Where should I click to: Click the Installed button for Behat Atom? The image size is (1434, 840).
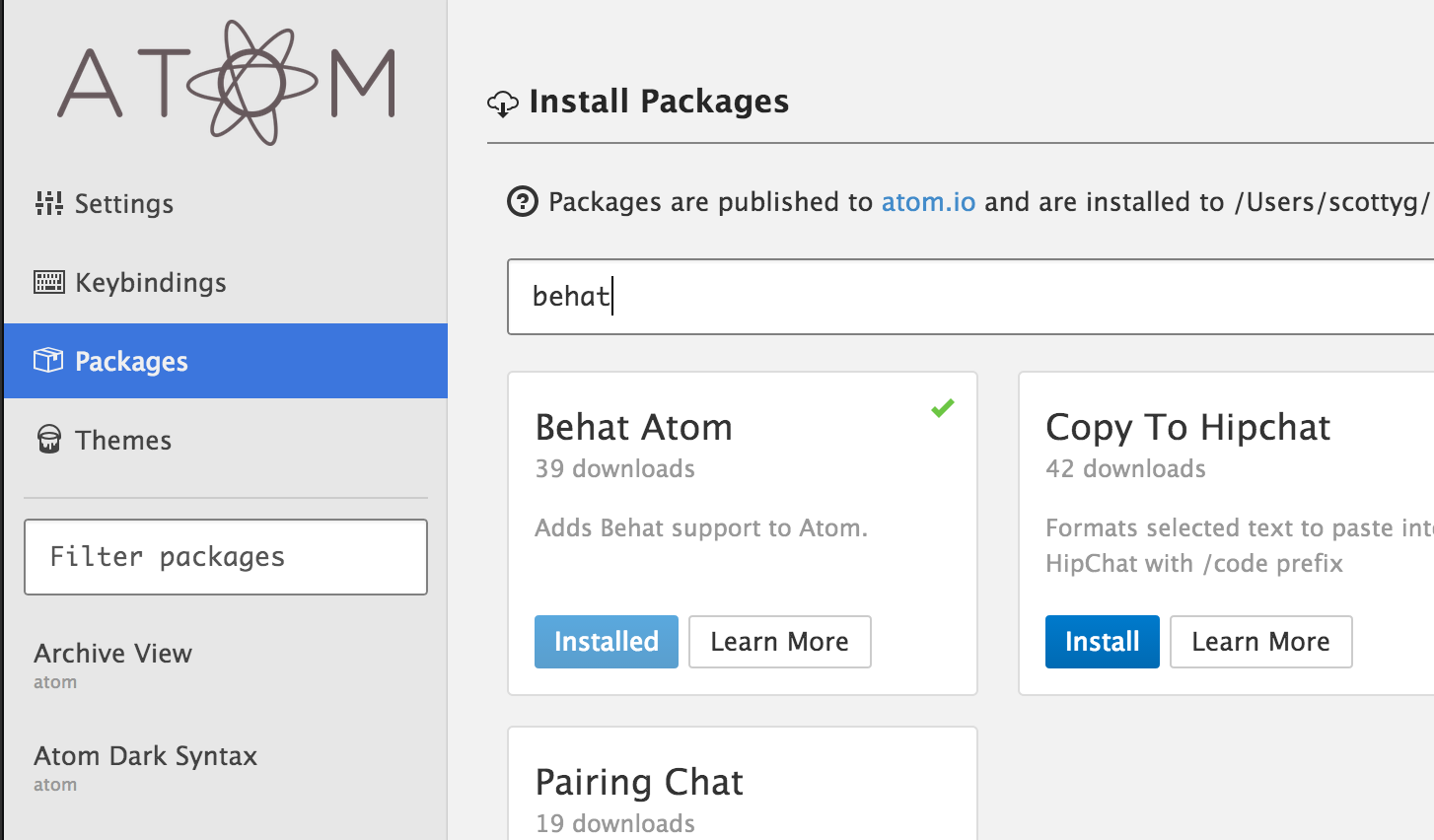coord(607,642)
